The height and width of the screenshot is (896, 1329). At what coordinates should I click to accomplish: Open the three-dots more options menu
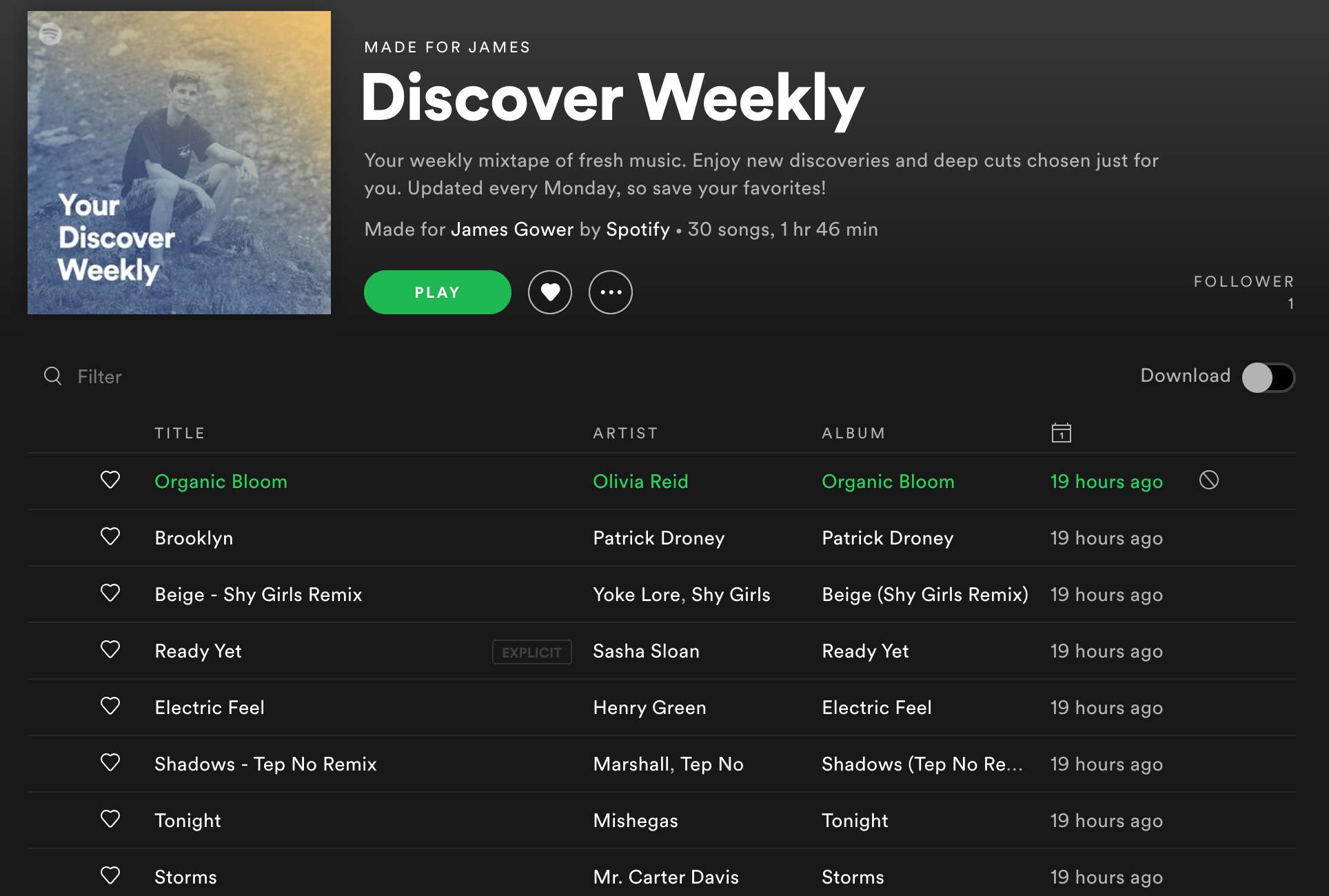(610, 292)
